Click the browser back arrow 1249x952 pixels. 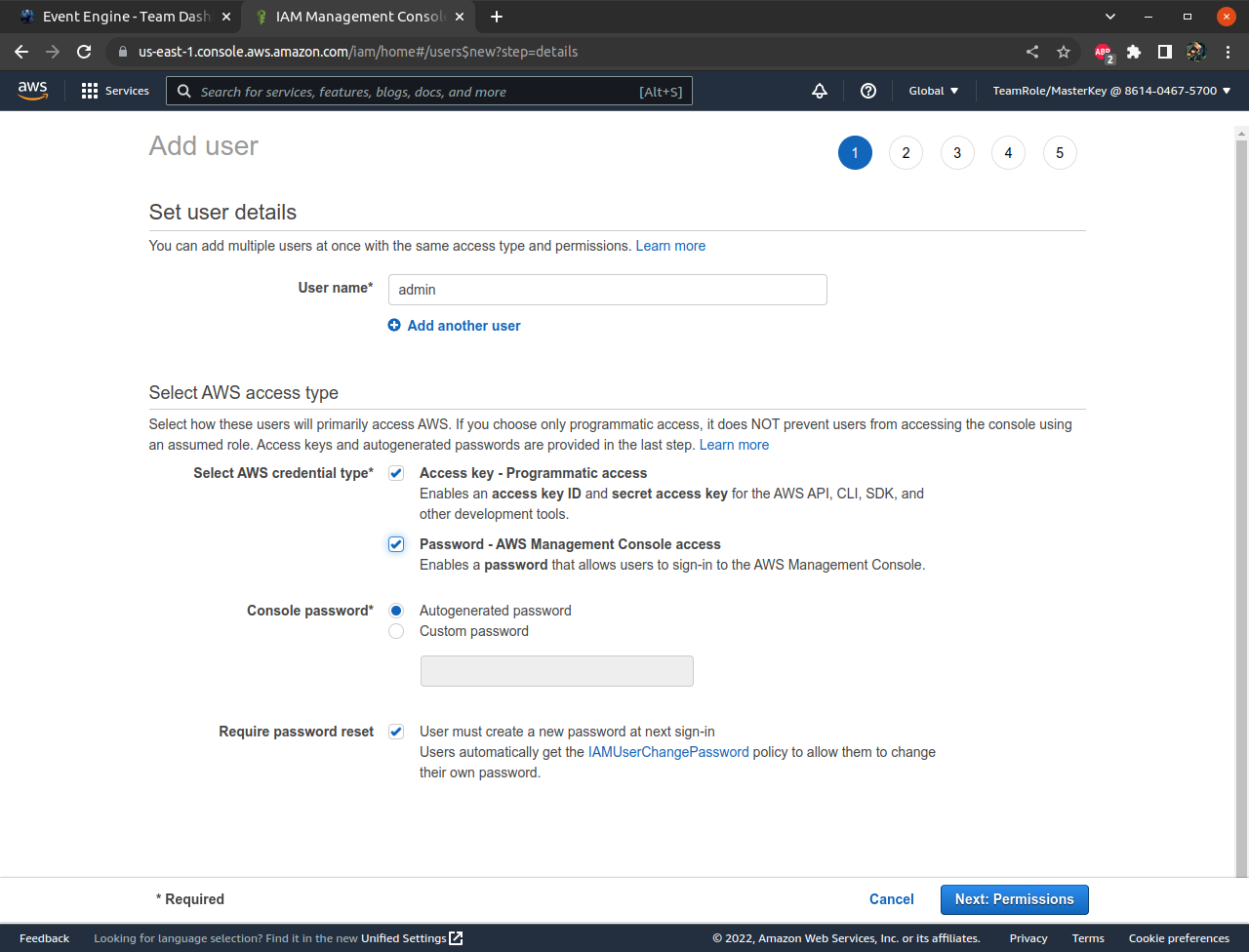click(x=21, y=52)
